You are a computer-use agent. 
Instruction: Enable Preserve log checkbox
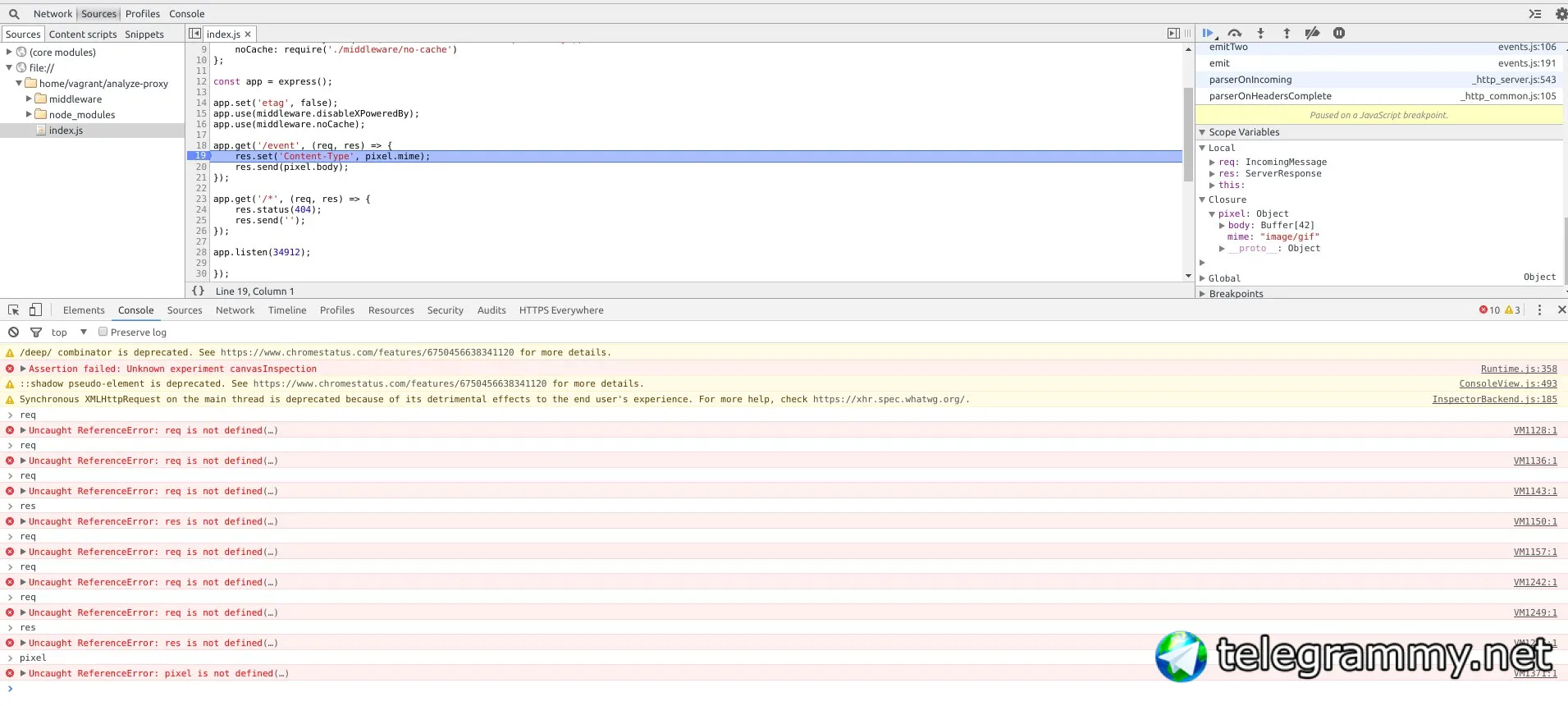(x=103, y=332)
